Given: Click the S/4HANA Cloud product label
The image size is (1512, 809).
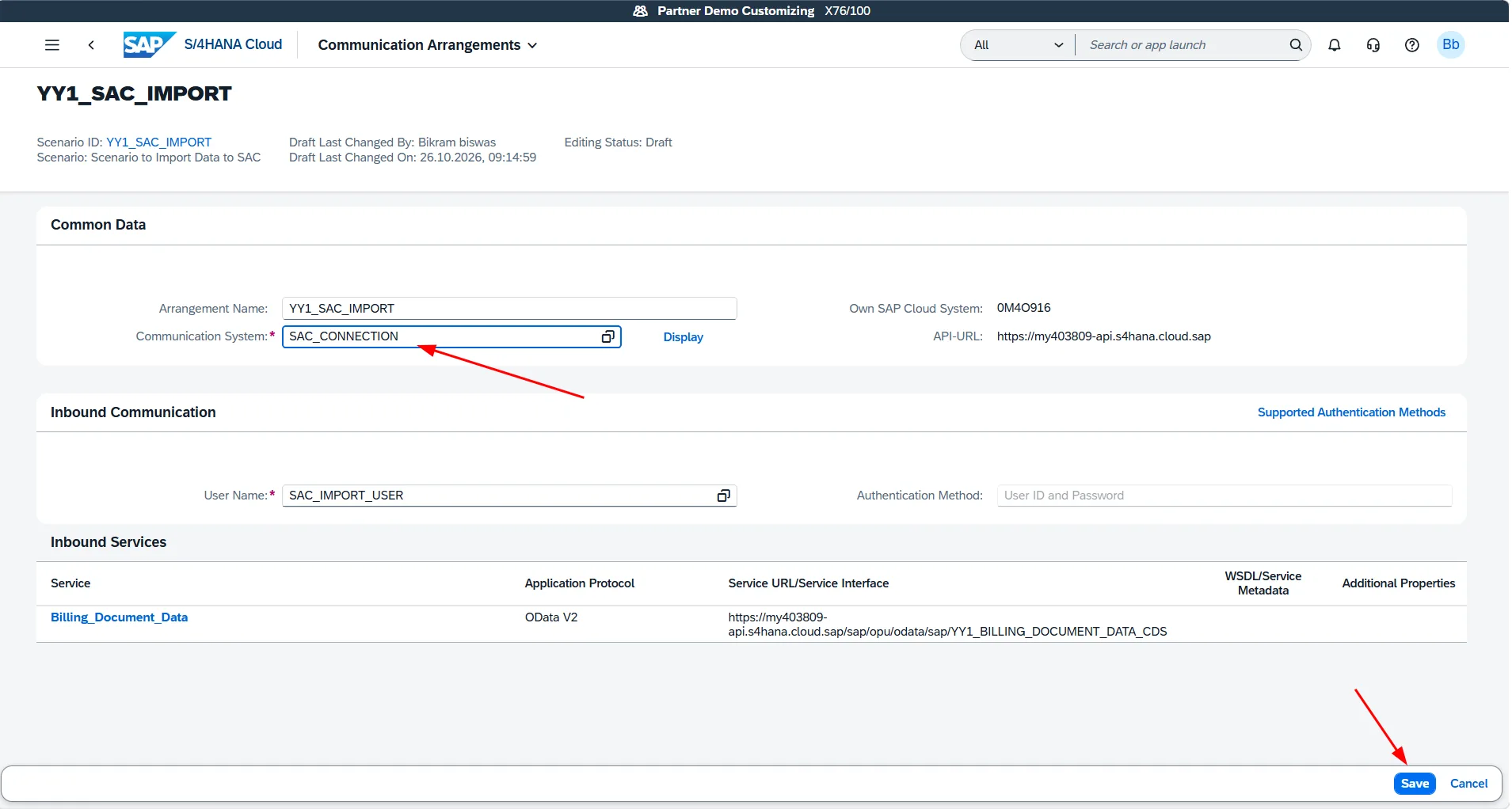Looking at the screenshot, I should [x=233, y=44].
